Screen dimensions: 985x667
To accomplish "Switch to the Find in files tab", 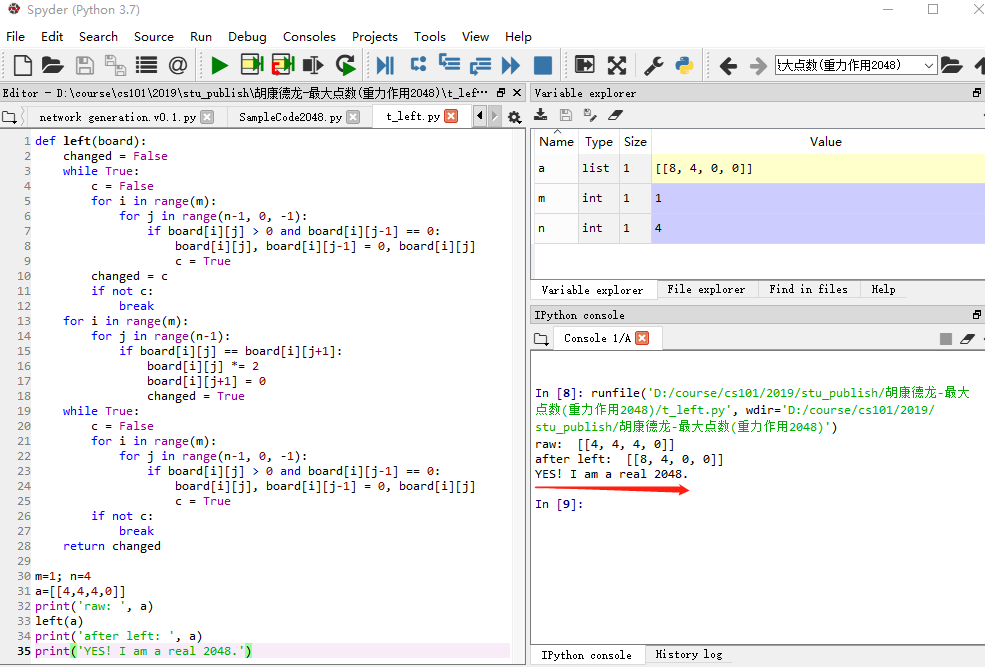I will (x=808, y=290).
